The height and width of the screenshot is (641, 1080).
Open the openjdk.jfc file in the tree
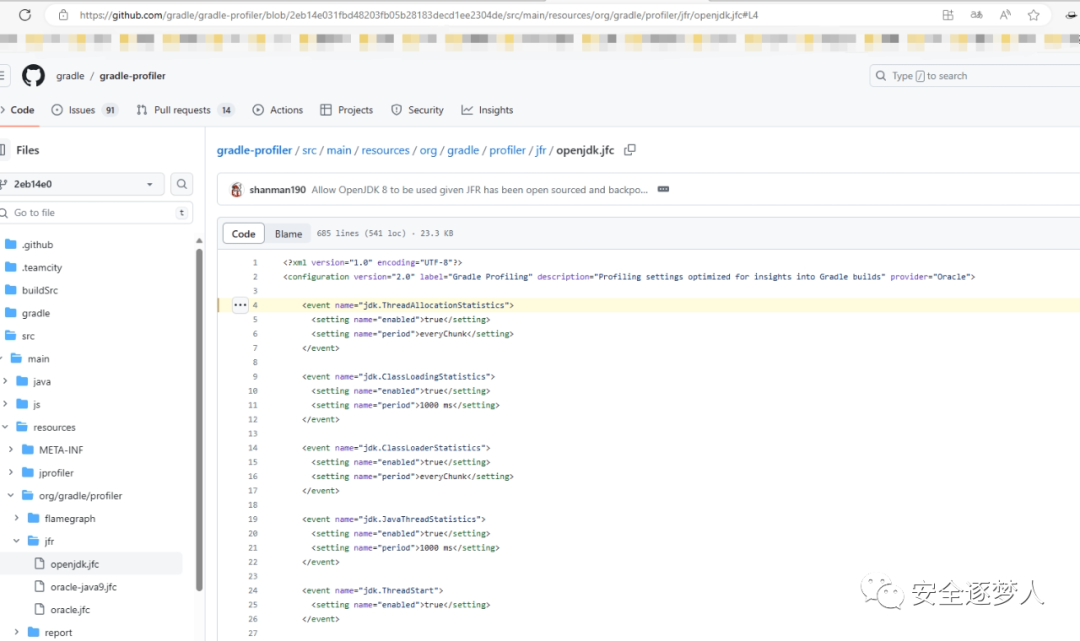coord(74,564)
